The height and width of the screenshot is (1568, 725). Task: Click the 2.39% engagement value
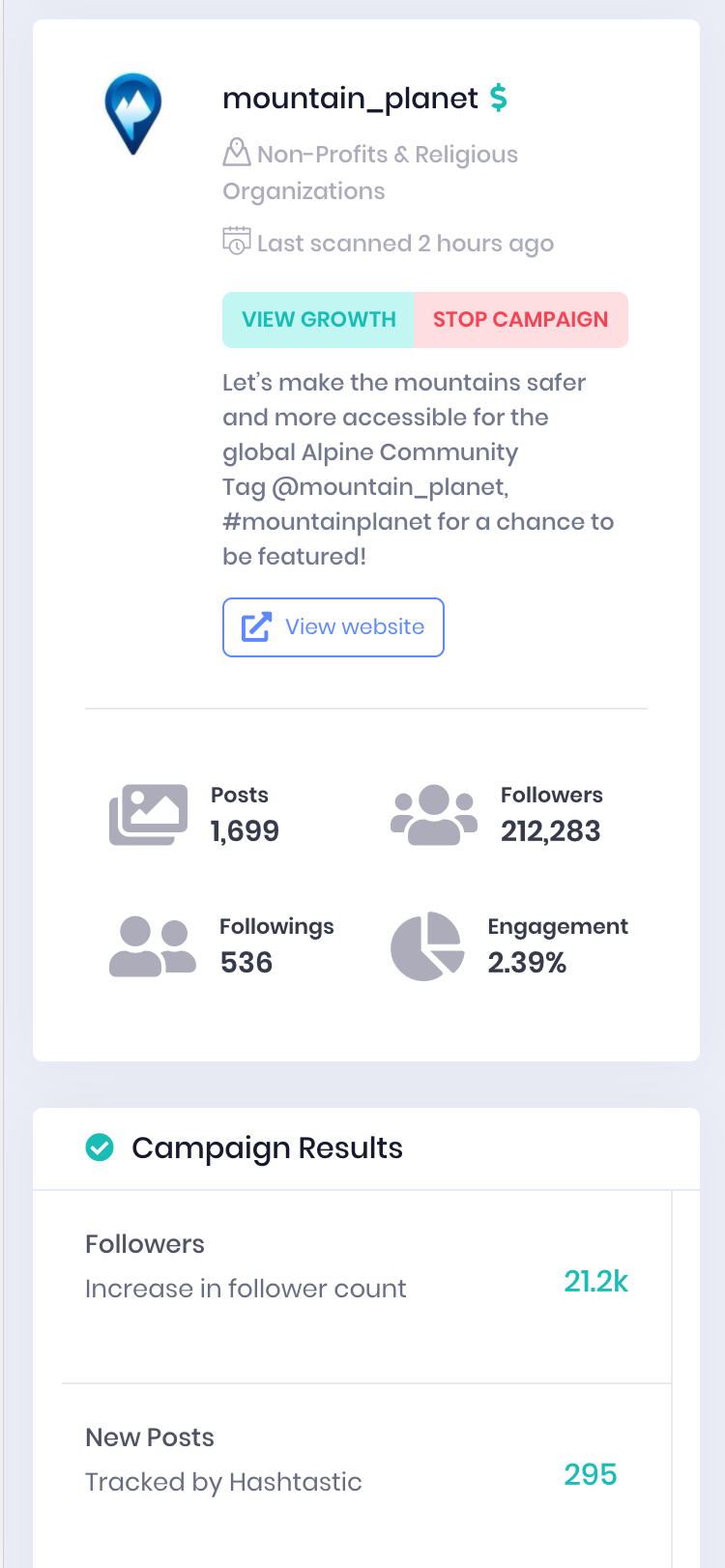tap(527, 963)
